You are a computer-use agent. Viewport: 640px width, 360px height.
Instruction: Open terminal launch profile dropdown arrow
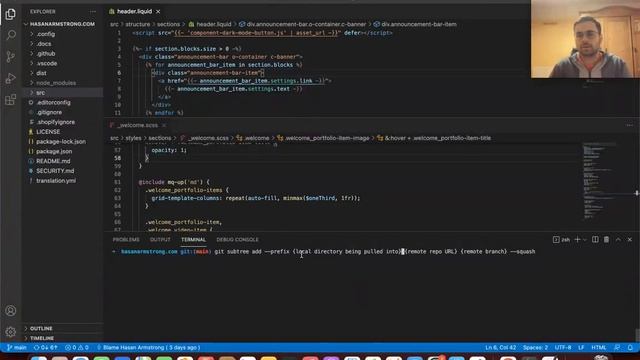(584, 240)
